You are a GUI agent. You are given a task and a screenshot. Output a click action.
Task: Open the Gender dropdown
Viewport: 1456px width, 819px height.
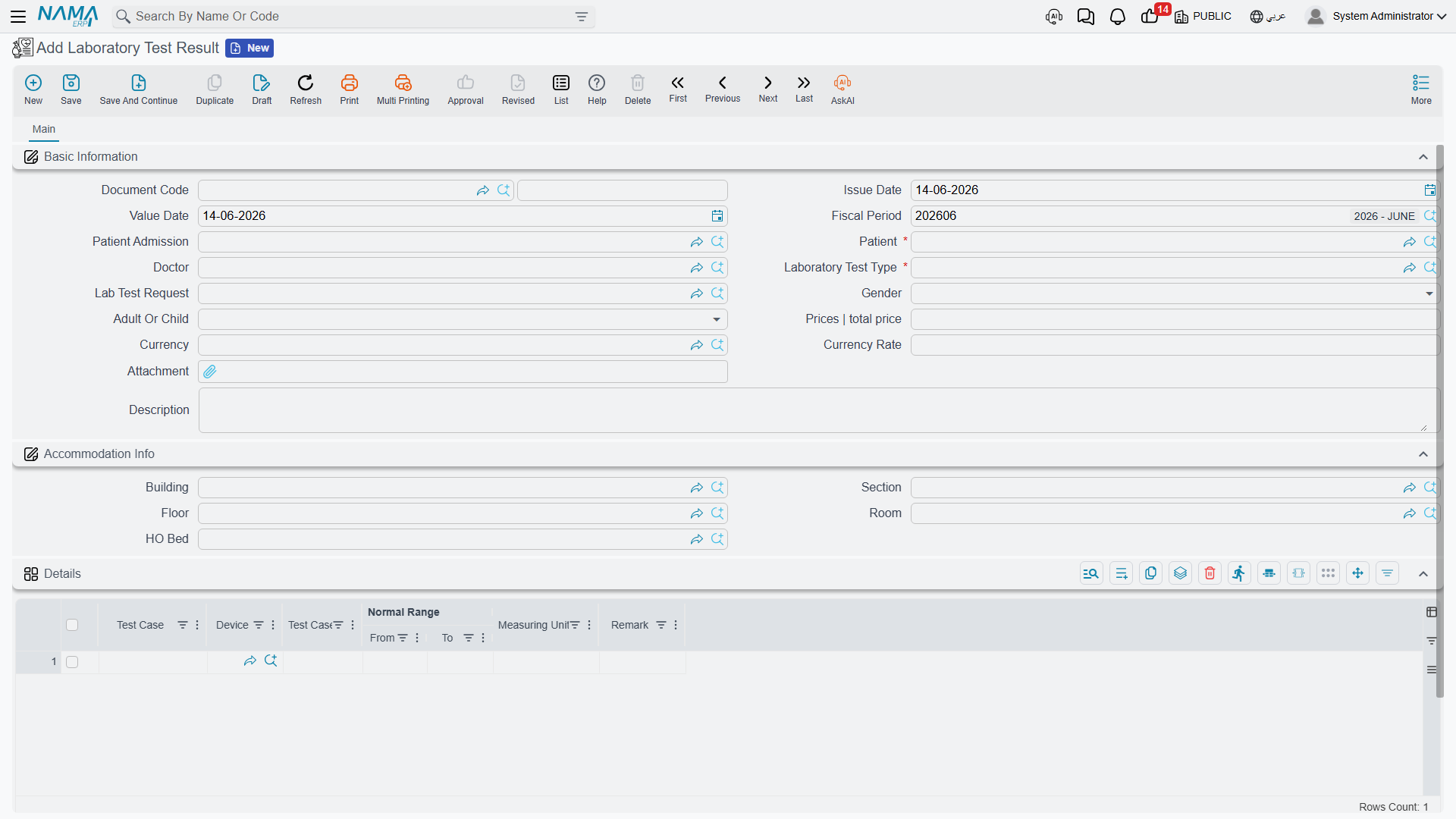click(x=1429, y=293)
